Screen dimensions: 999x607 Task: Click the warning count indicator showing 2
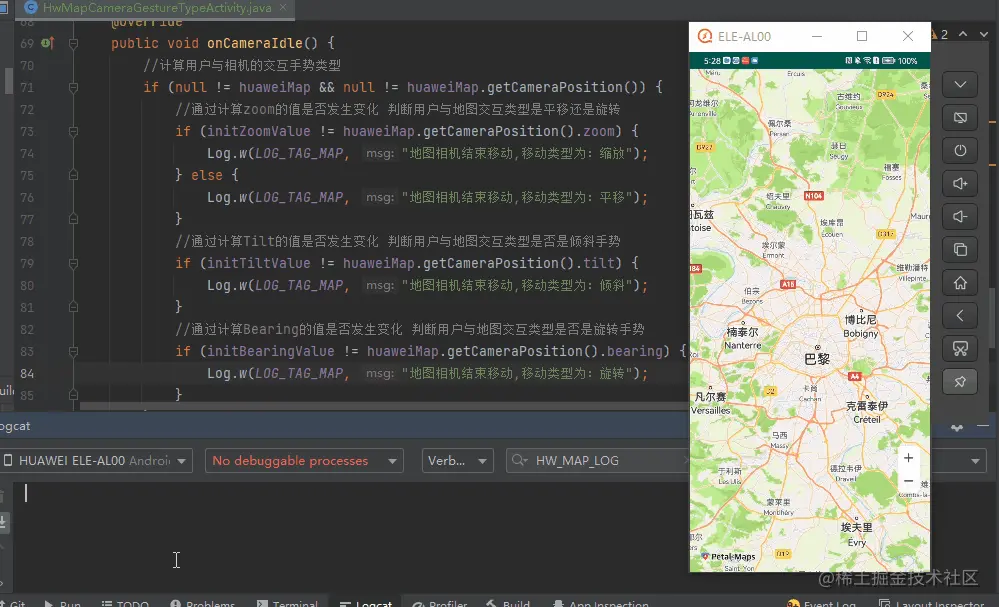point(939,34)
